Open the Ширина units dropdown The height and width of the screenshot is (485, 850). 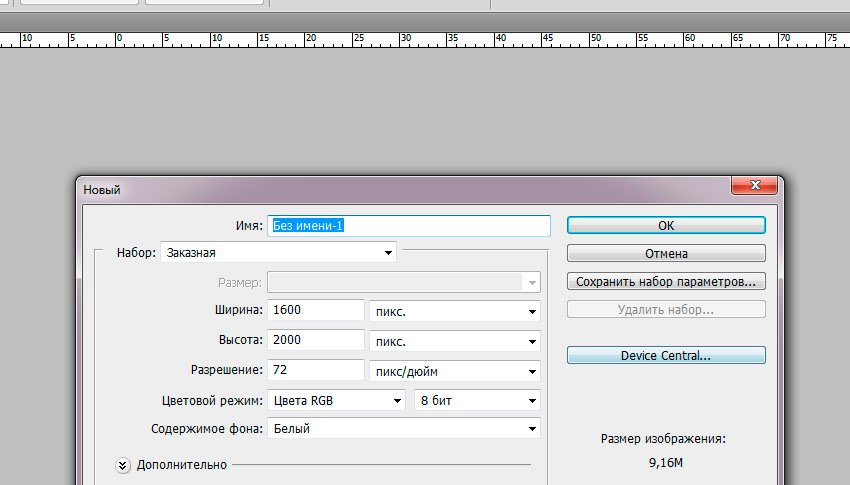[x=454, y=311]
